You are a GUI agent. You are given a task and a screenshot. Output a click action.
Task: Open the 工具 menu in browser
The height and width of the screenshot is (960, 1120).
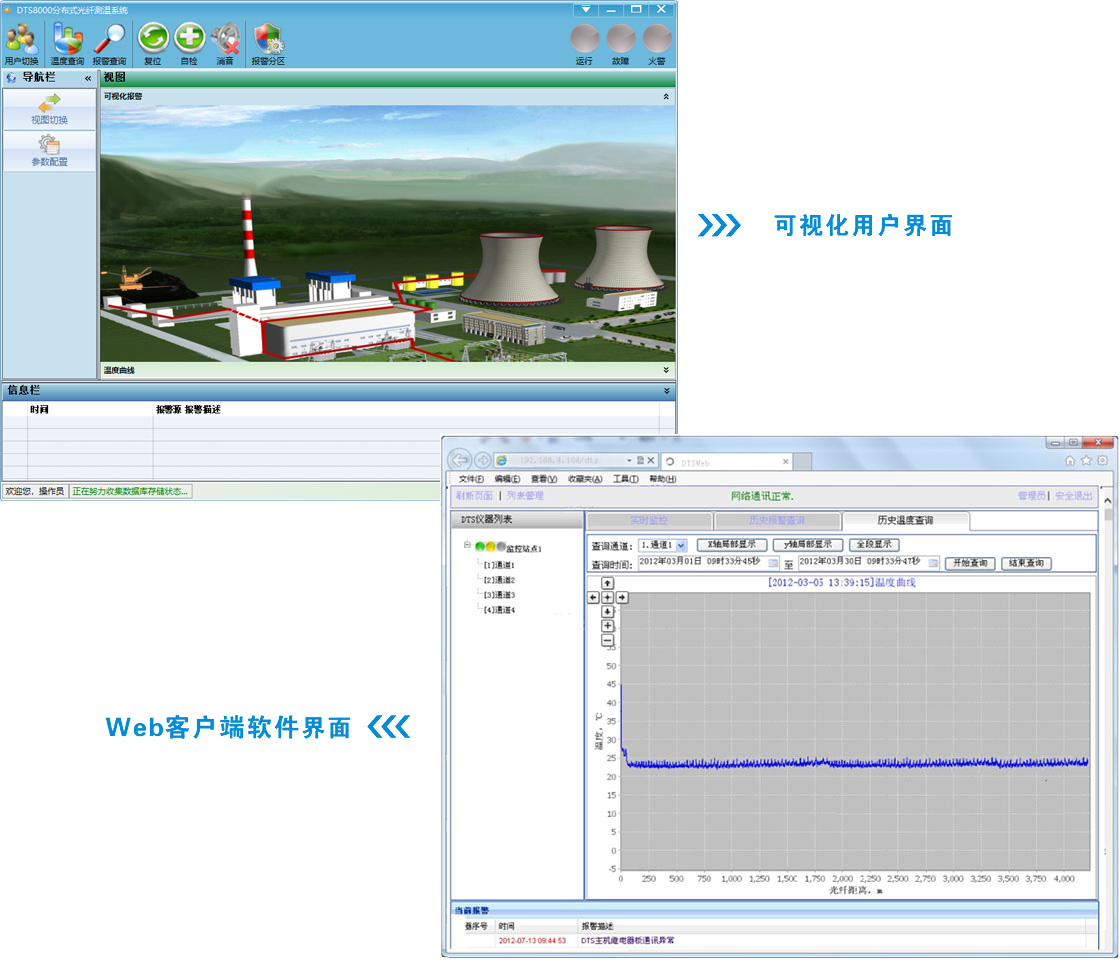tap(625, 480)
